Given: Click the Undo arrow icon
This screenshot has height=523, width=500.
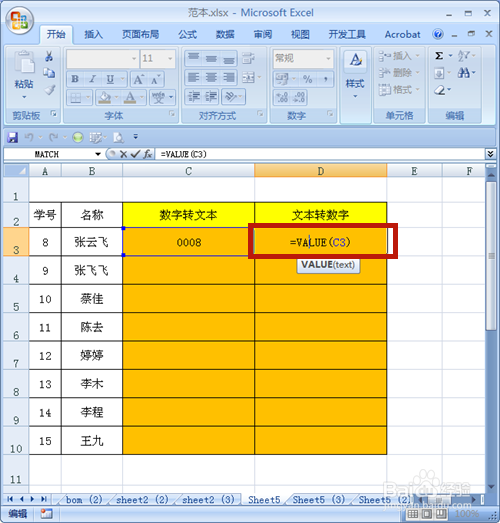Looking at the screenshot, I should click(29, 137).
